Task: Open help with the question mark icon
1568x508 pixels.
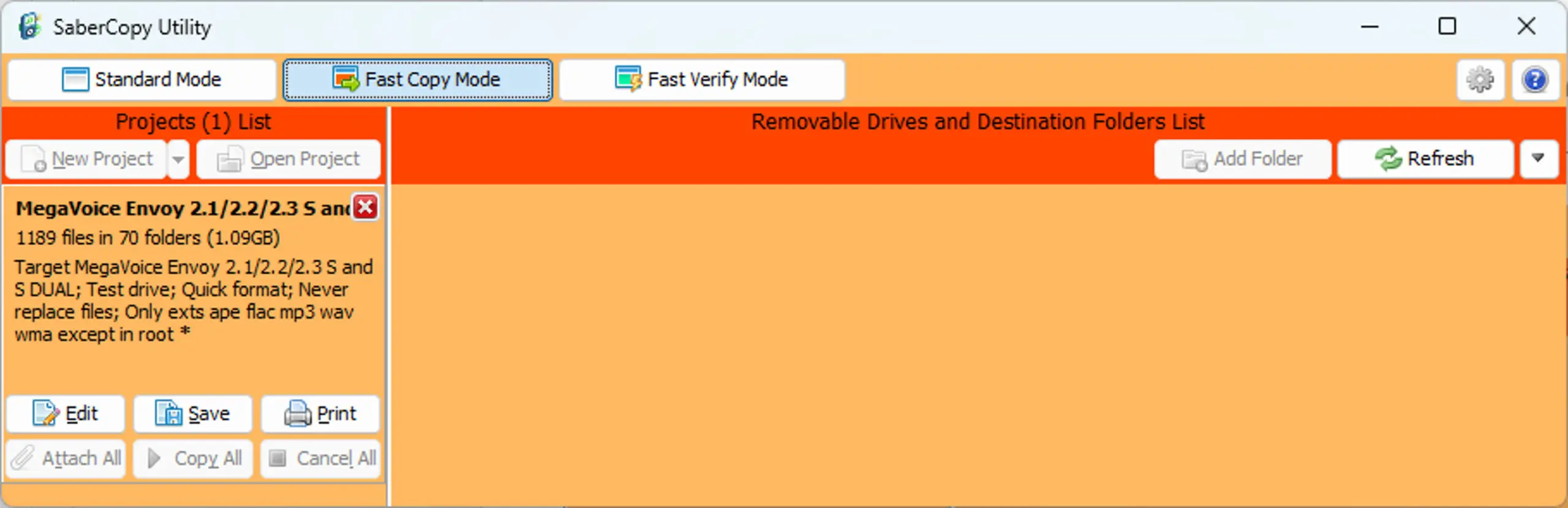Action: click(1535, 80)
